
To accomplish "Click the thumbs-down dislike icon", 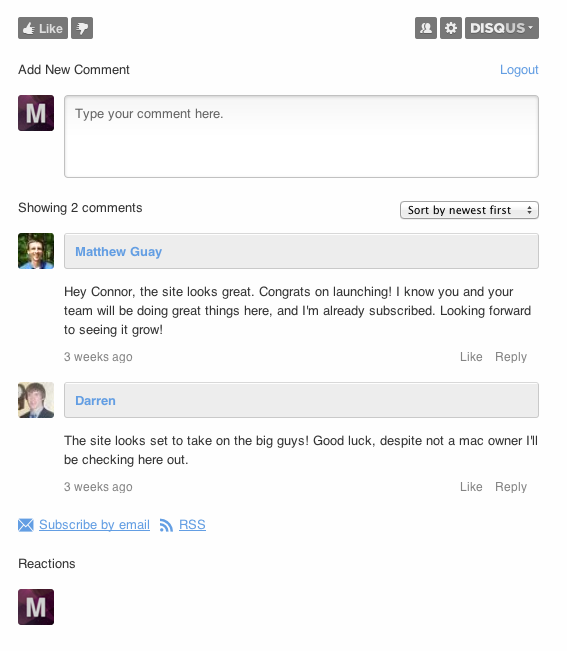I will [82, 28].
